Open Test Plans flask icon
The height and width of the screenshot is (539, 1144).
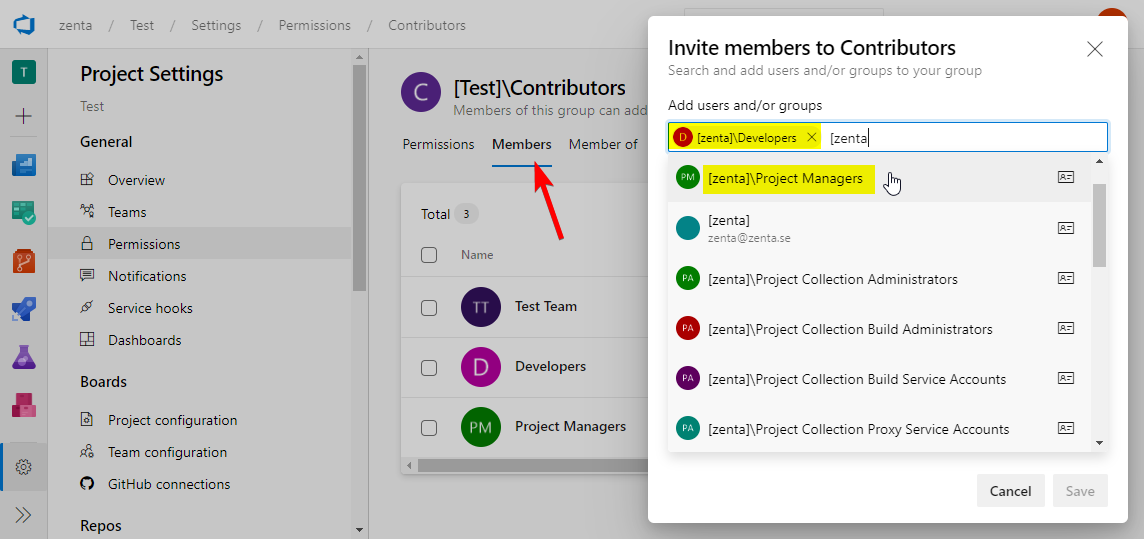pos(24,357)
